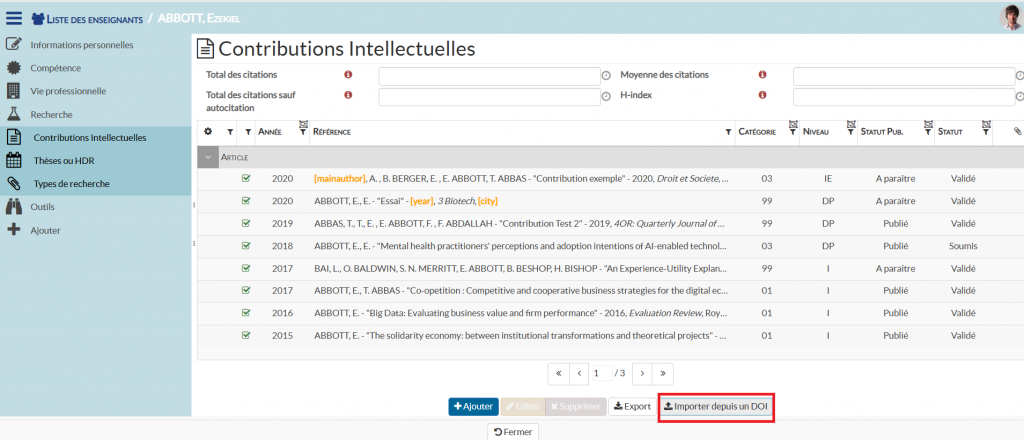The height and width of the screenshot is (440, 1024).
Task: Collapse the Article group row
Action: [208, 157]
